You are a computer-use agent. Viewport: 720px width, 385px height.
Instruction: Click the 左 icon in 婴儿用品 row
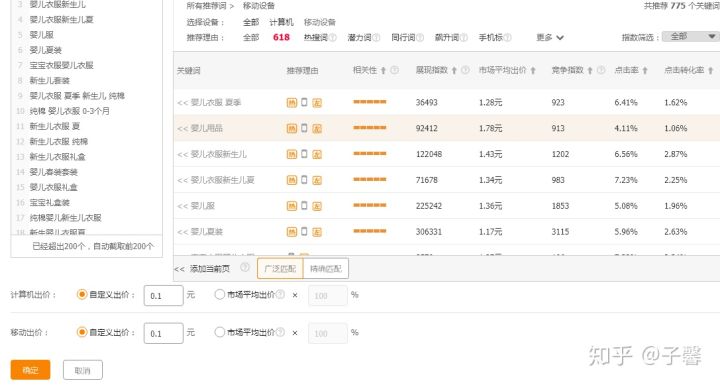pos(317,129)
